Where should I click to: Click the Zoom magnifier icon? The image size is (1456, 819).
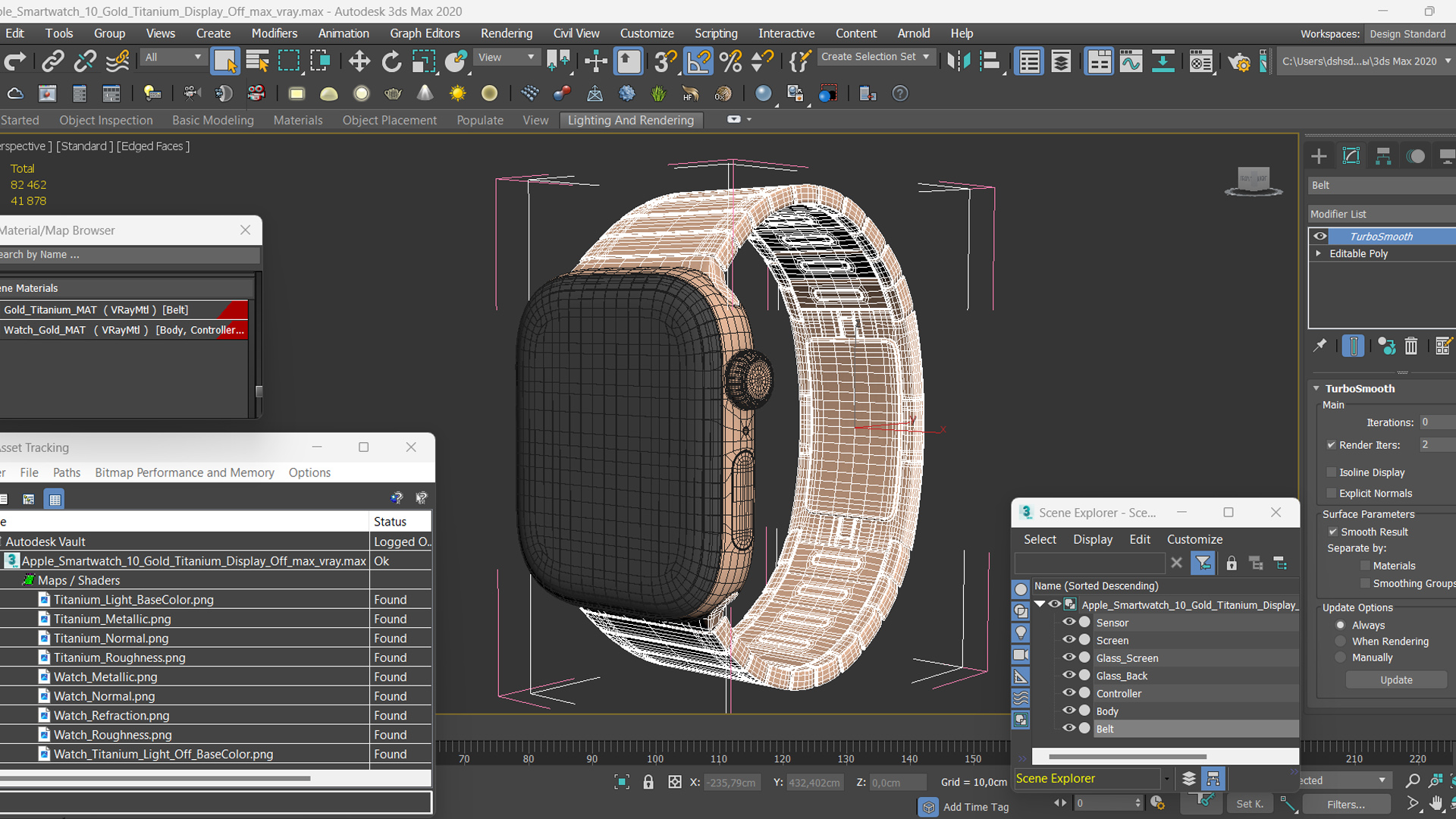tap(1412, 780)
